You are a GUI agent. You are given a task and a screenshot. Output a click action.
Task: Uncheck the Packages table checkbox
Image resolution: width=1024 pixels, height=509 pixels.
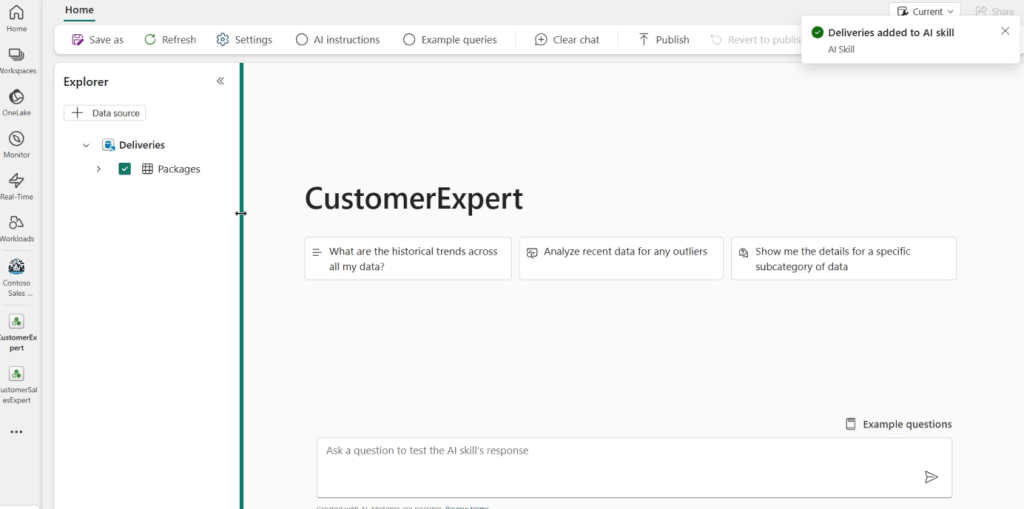click(x=125, y=169)
